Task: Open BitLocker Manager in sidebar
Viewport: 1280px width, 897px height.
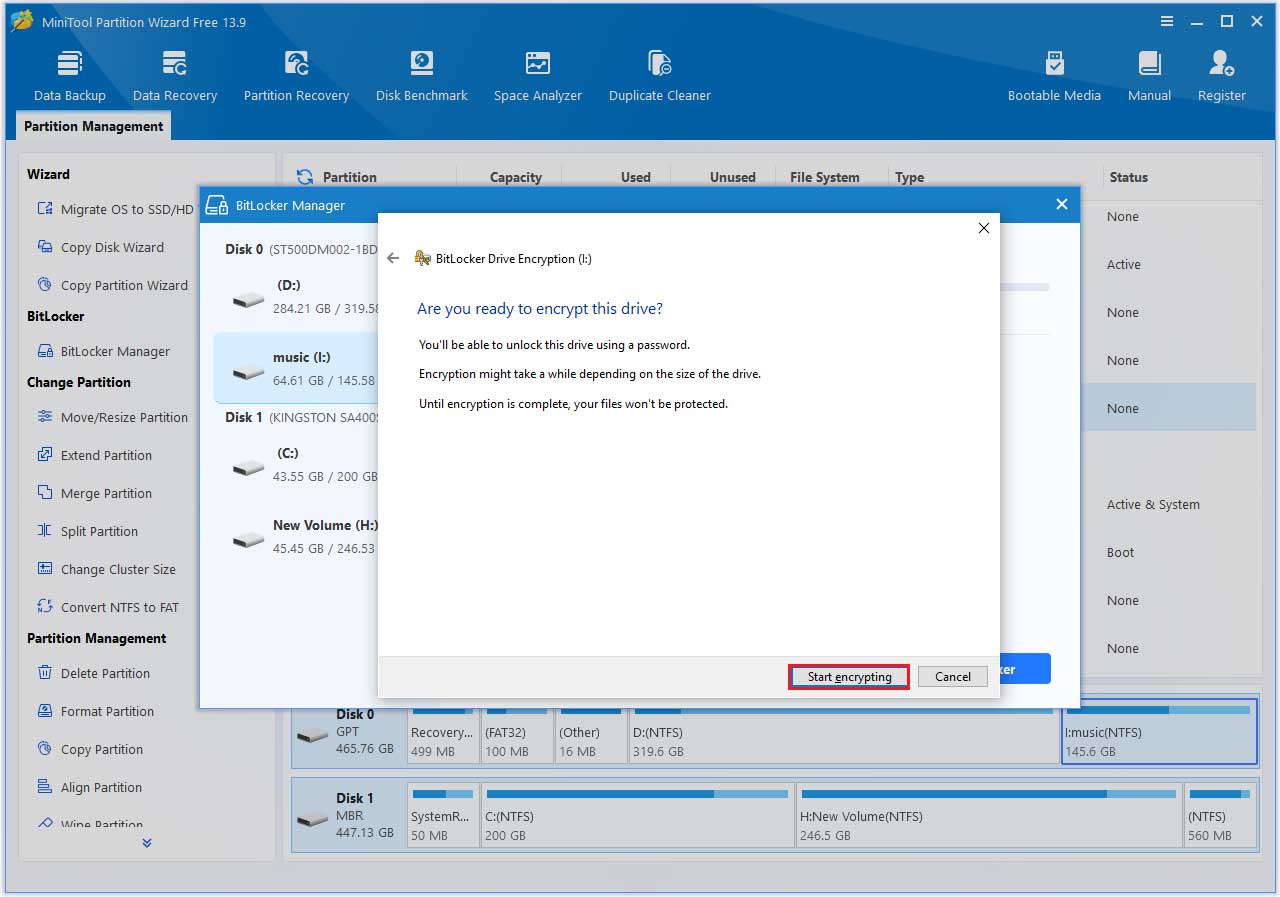Action: [x=103, y=351]
